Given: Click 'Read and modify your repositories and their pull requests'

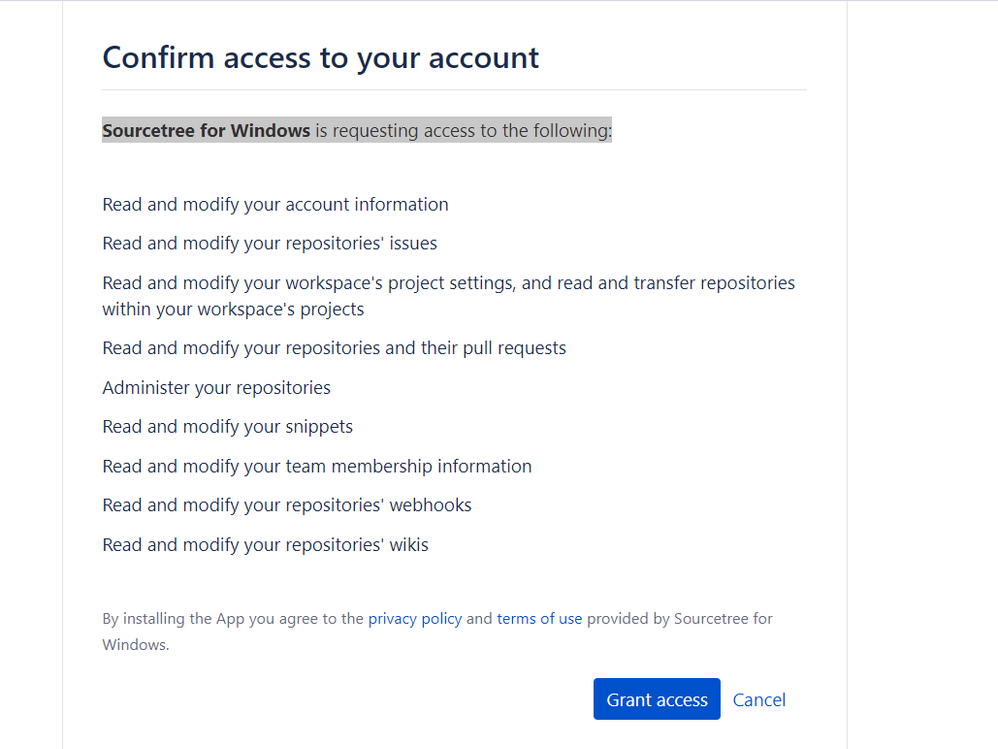Looking at the screenshot, I should [334, 348].
